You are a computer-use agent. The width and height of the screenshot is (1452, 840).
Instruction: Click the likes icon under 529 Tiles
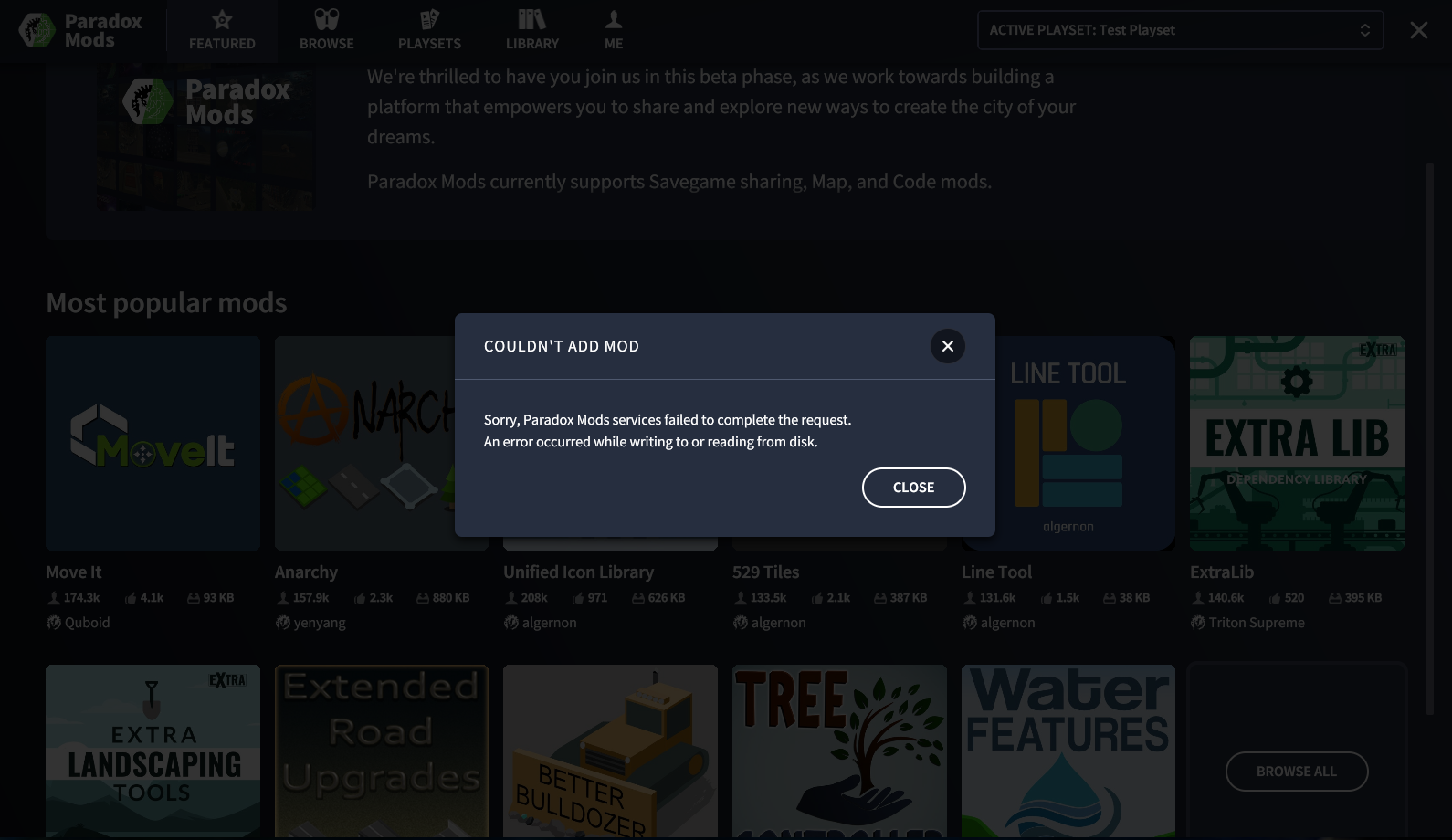(817, 598)
